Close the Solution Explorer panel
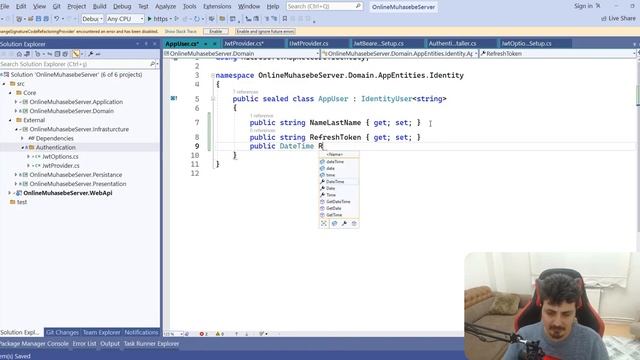The image size is (640, 360). [x=155, y=44]
